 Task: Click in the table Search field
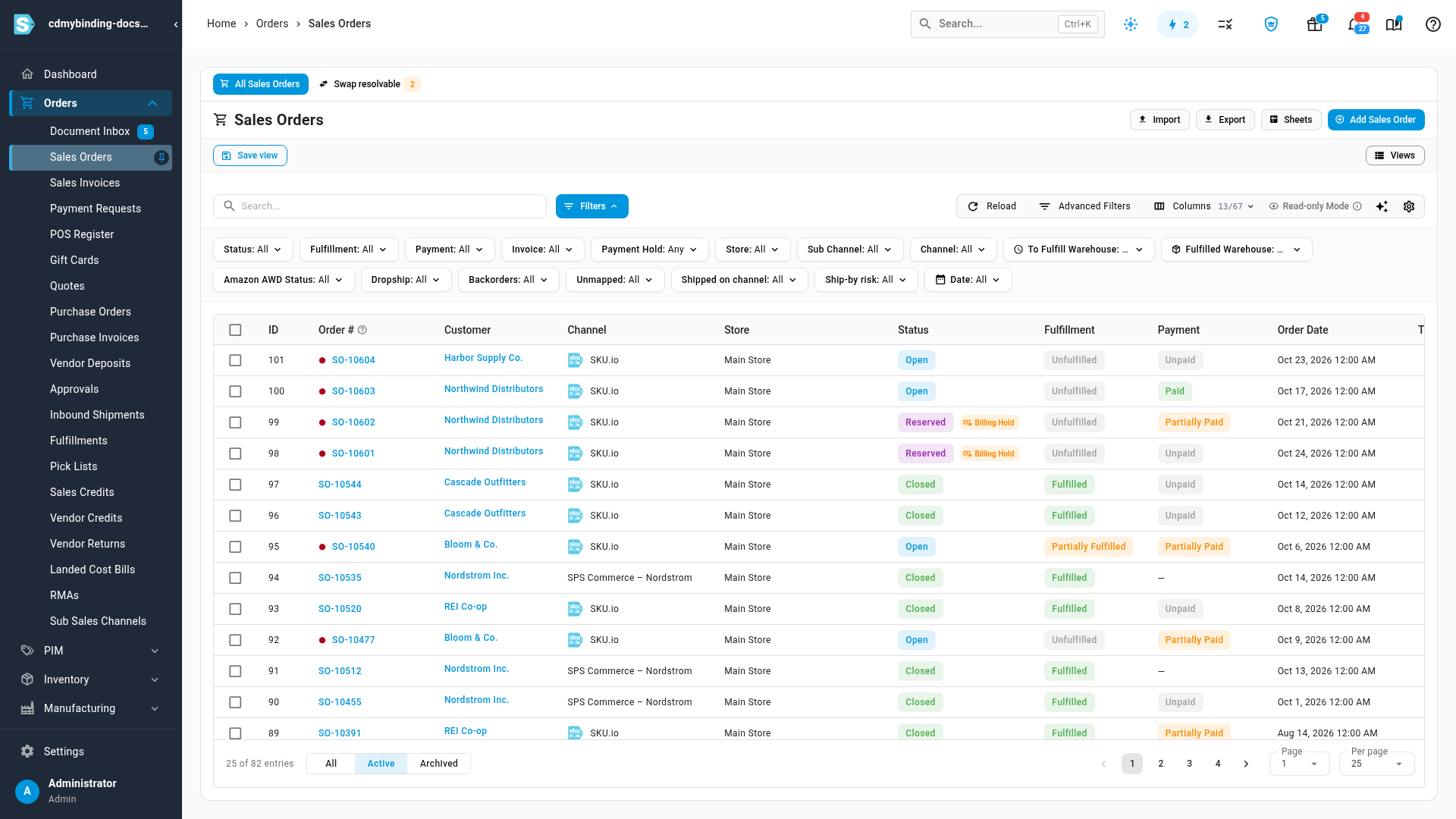pyautogui.click(x=380, y=206)
